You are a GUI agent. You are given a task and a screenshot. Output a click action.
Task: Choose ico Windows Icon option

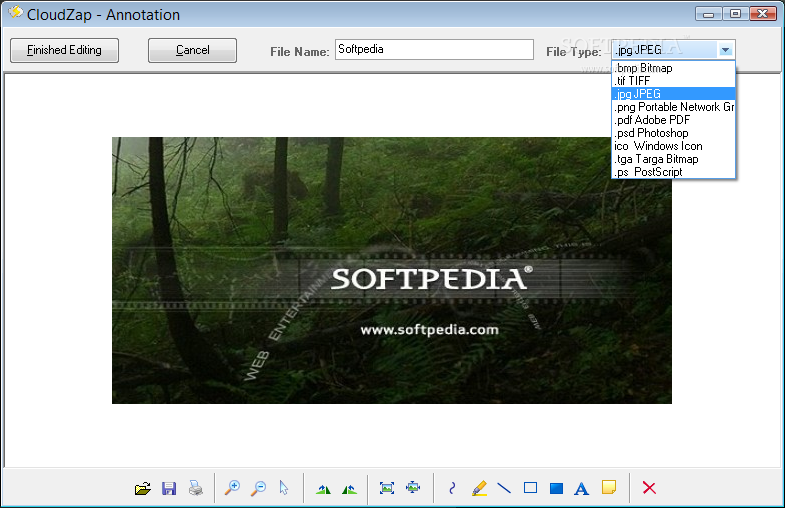(x=673, y=146)
